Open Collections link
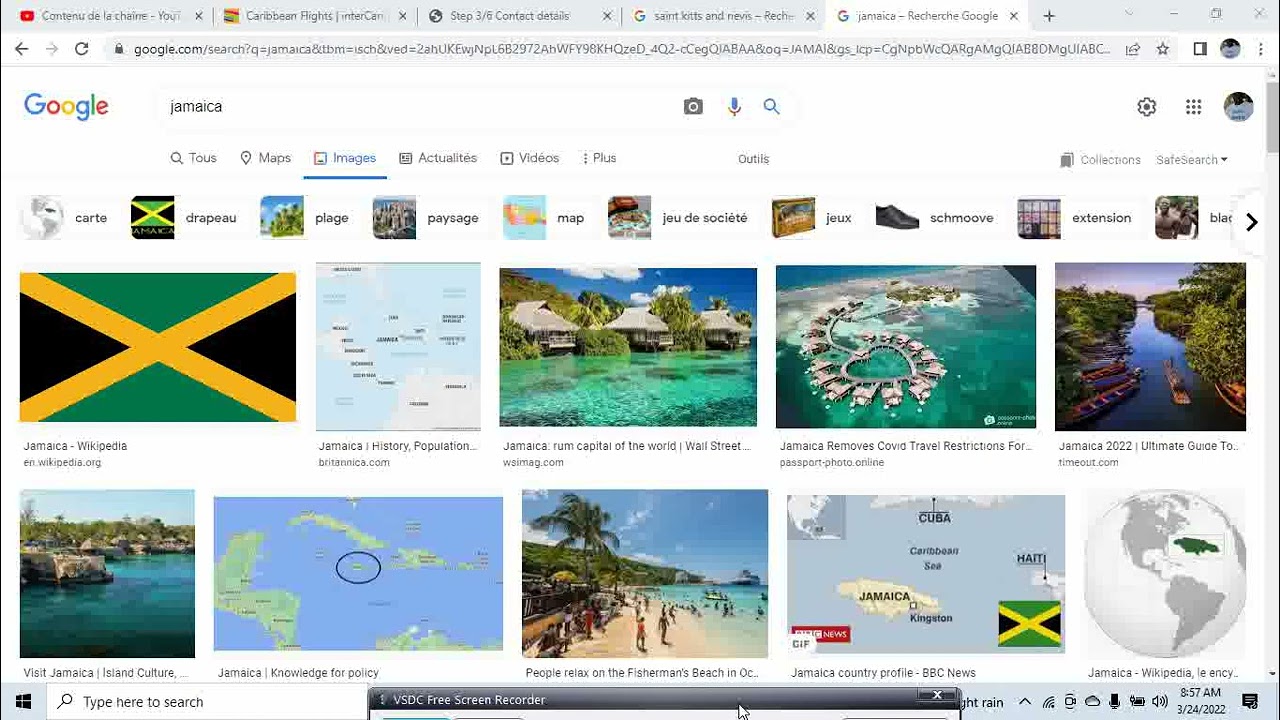Image resolution: width=1280 pixels, height=720 pixels. click(x=1100, y=160)
